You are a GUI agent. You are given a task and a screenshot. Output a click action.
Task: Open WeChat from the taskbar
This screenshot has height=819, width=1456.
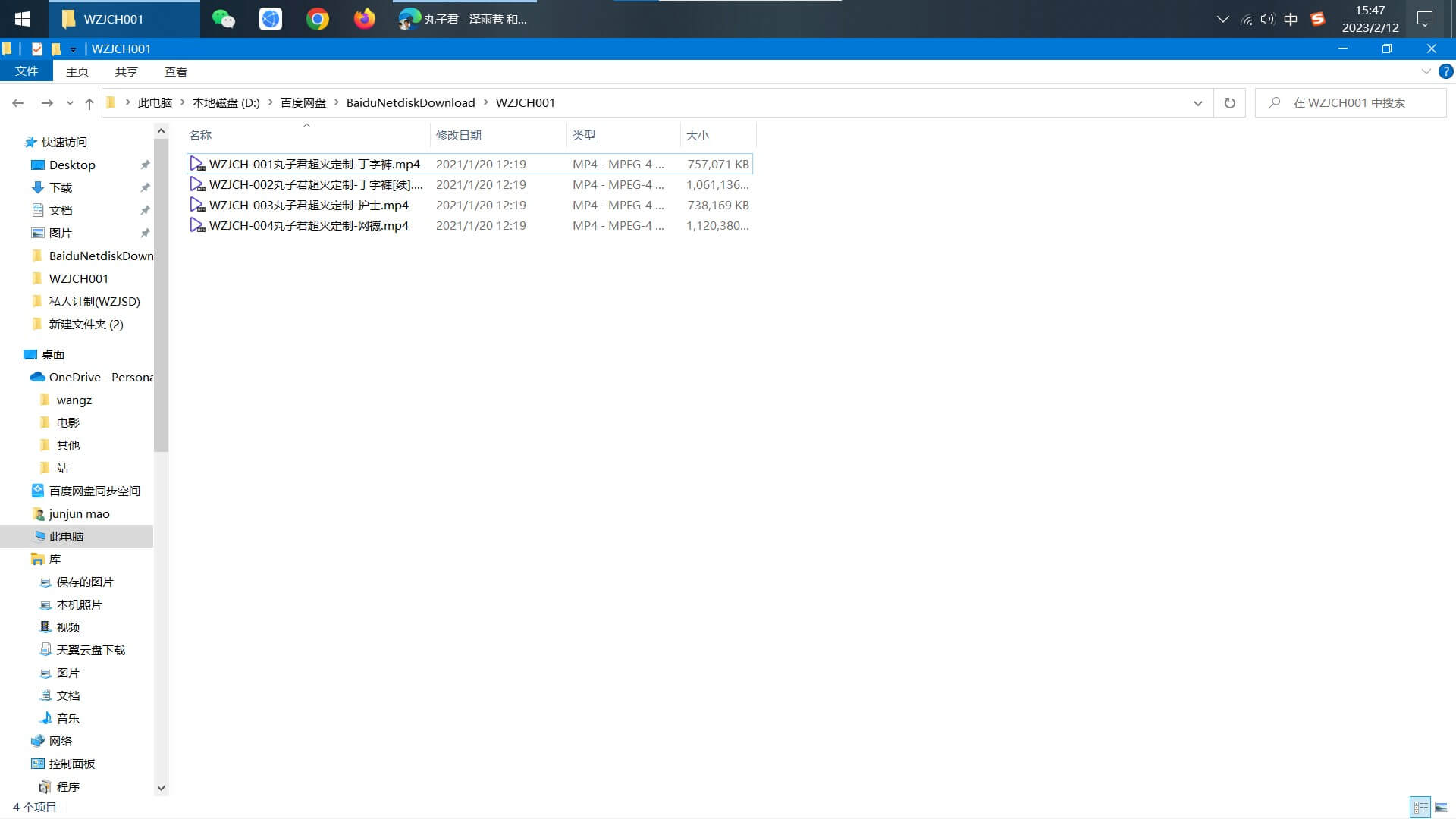click(x=223, y=19)
